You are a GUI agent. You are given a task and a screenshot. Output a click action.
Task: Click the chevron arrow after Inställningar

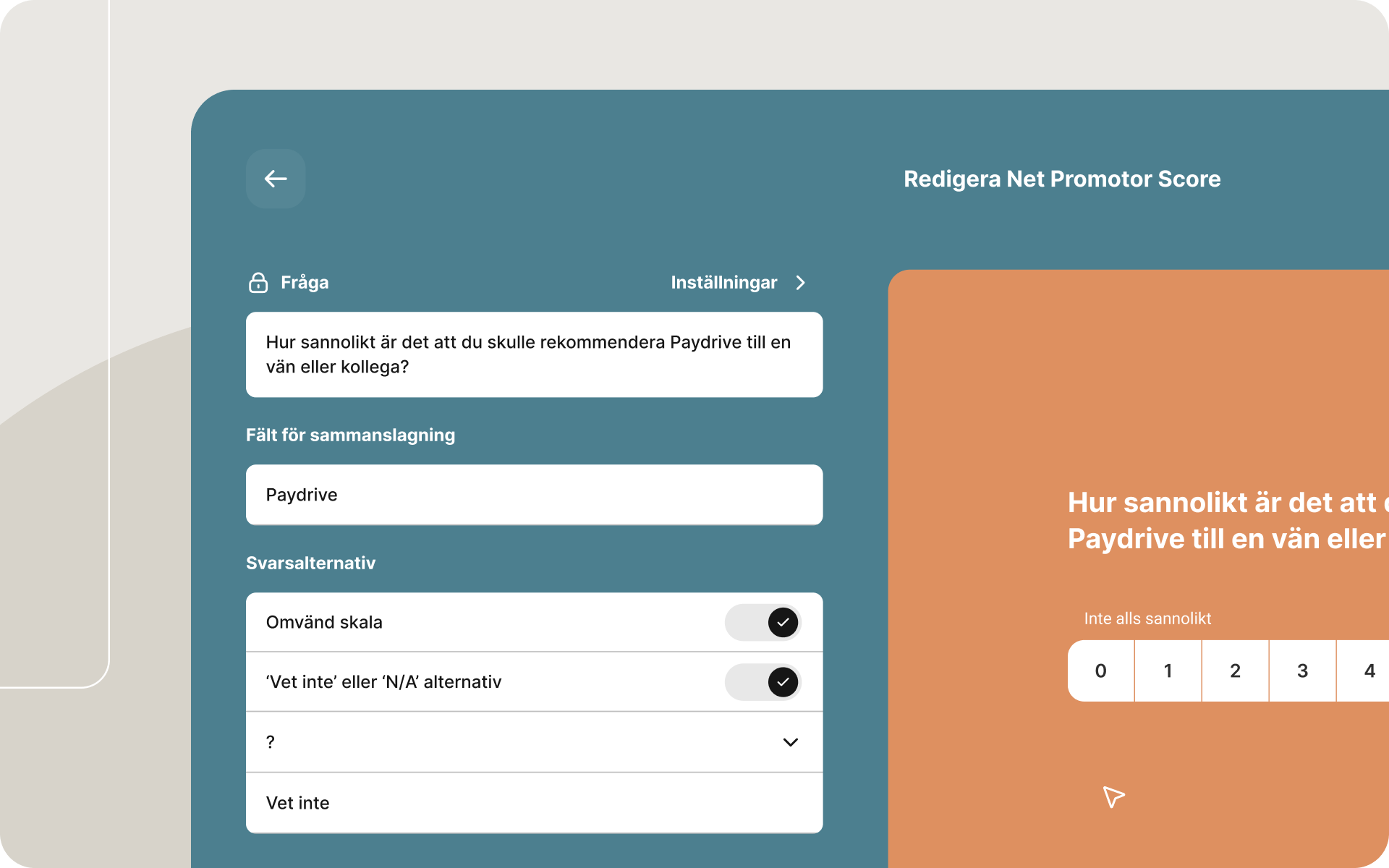click(x=800, y=284)
